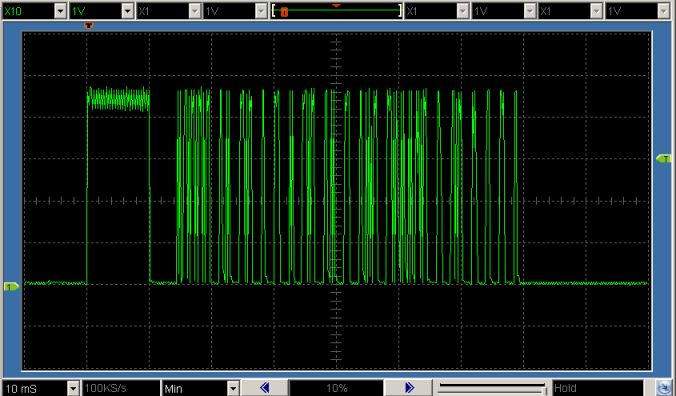Click the Hold button

(598, 388)
